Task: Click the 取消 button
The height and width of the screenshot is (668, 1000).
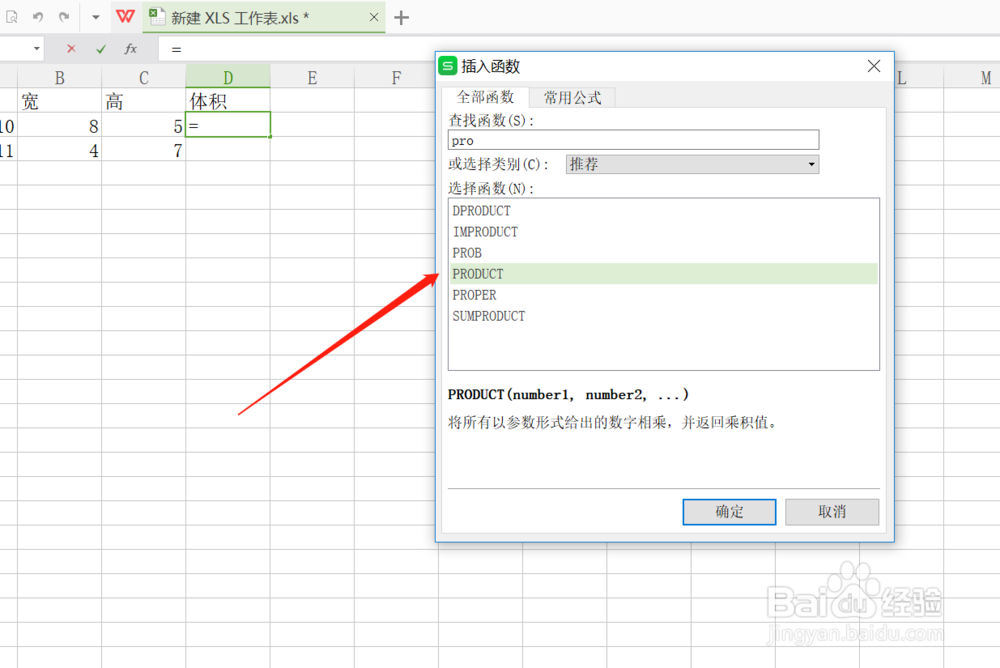Action: coord(832,512)
